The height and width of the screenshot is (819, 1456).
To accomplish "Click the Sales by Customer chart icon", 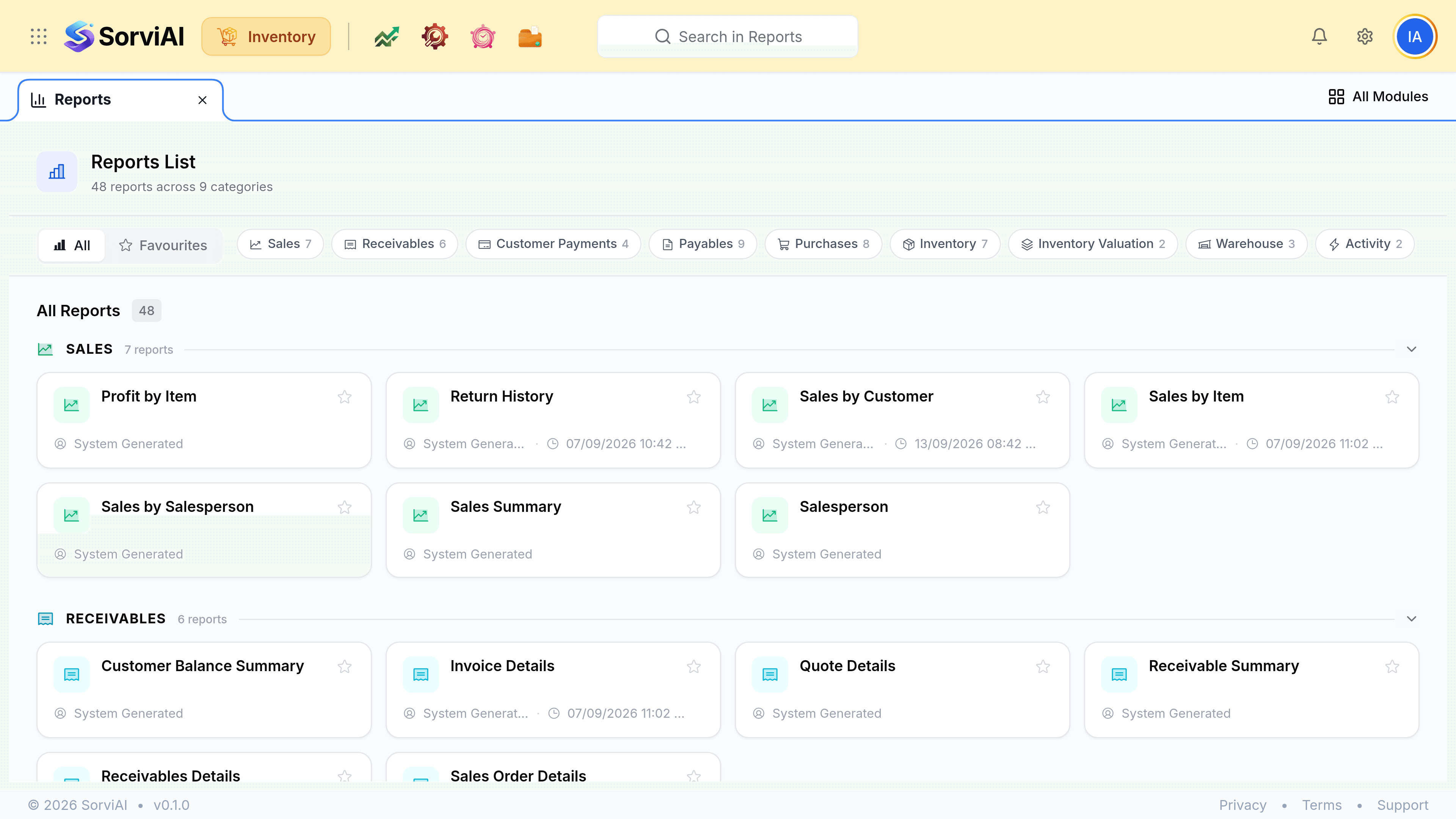I will pos(770,405).
